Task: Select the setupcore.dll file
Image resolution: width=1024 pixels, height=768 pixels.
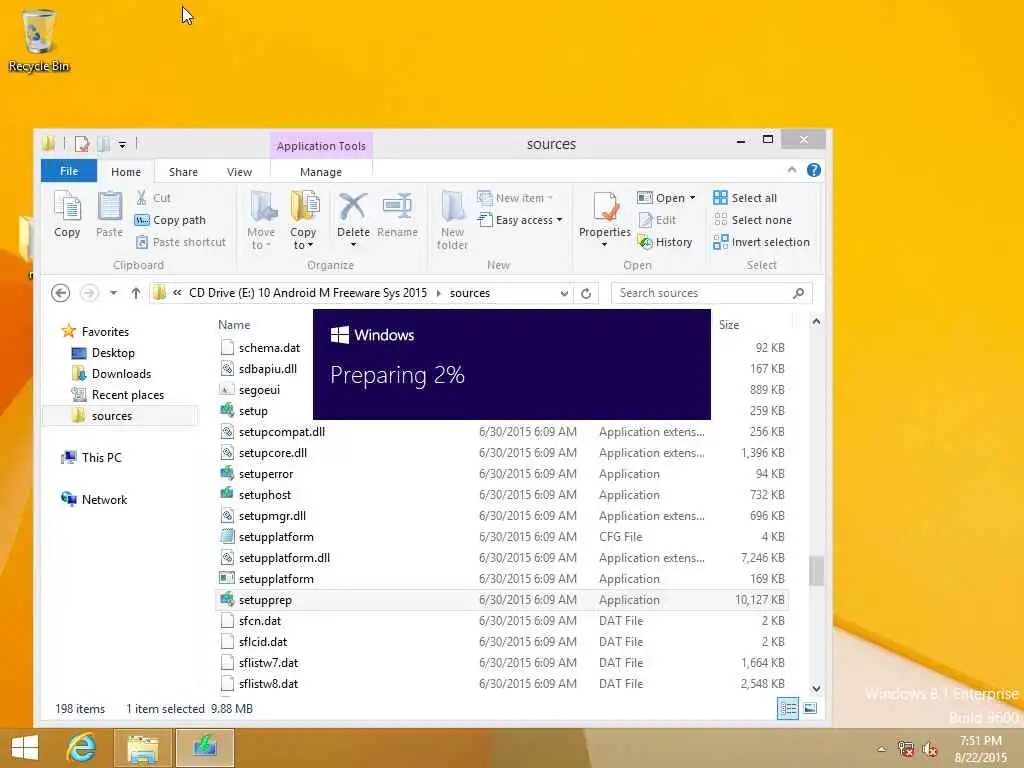Action: pyautogui.click(x=502, y=453)
